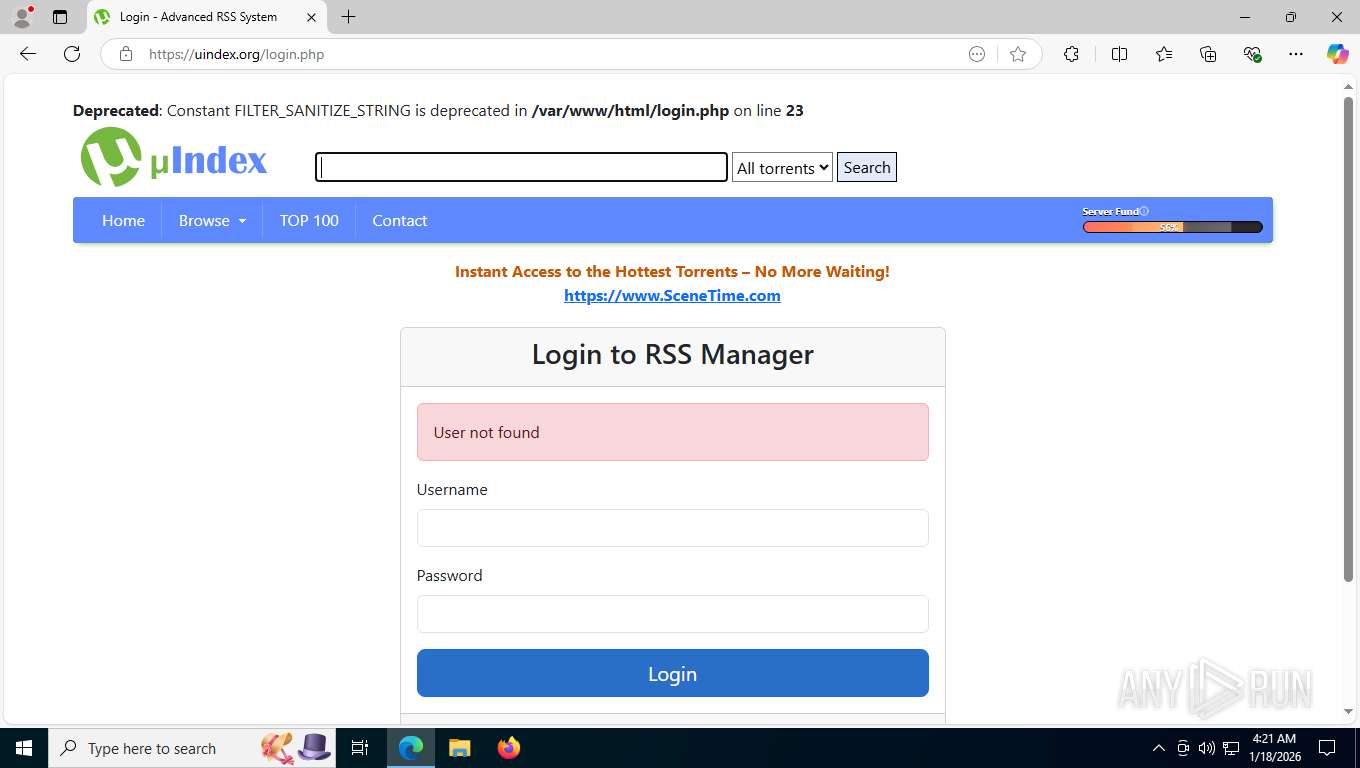
Task: View site information lock icon
Action: 126,54
